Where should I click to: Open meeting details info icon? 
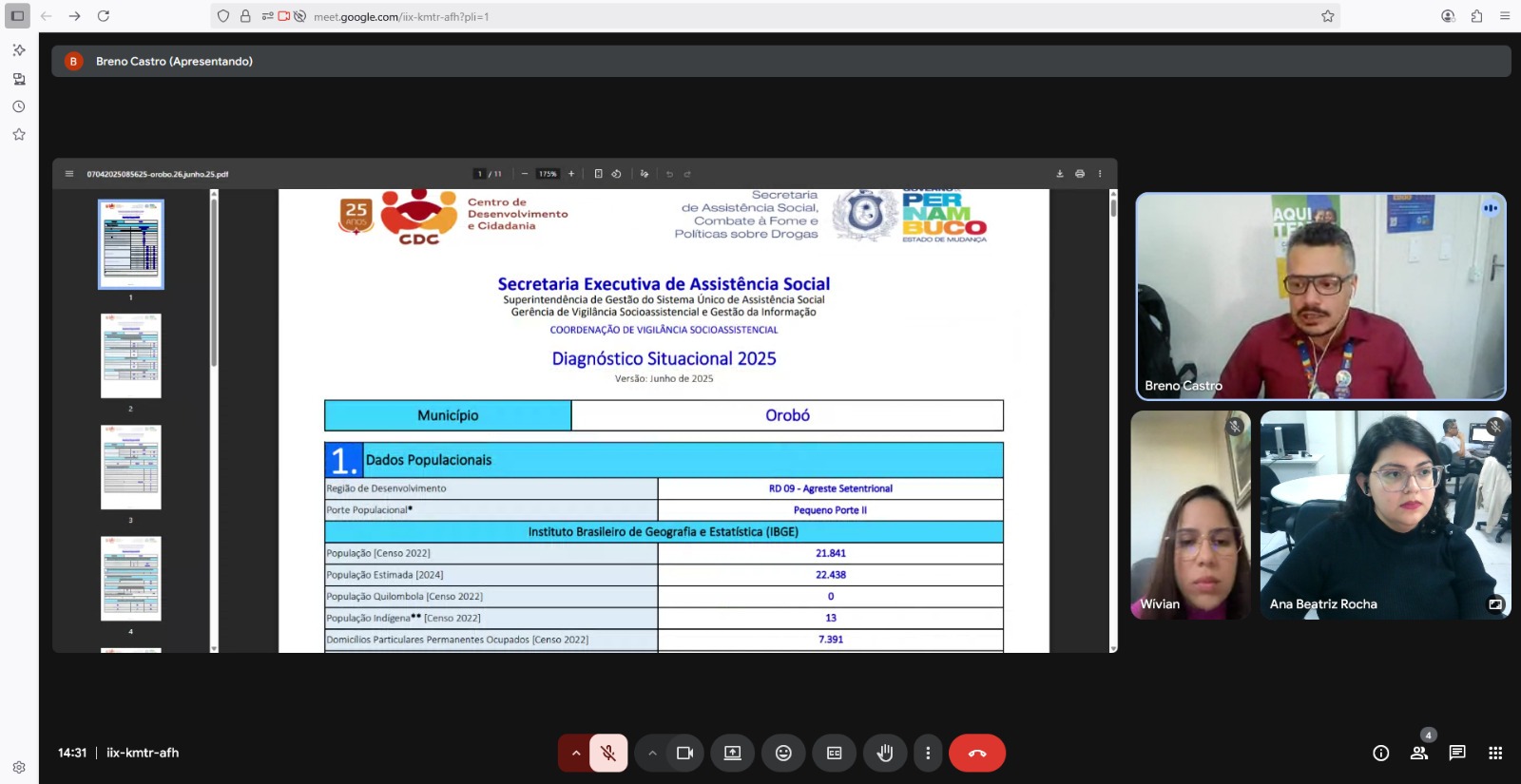pos(1380,753)
